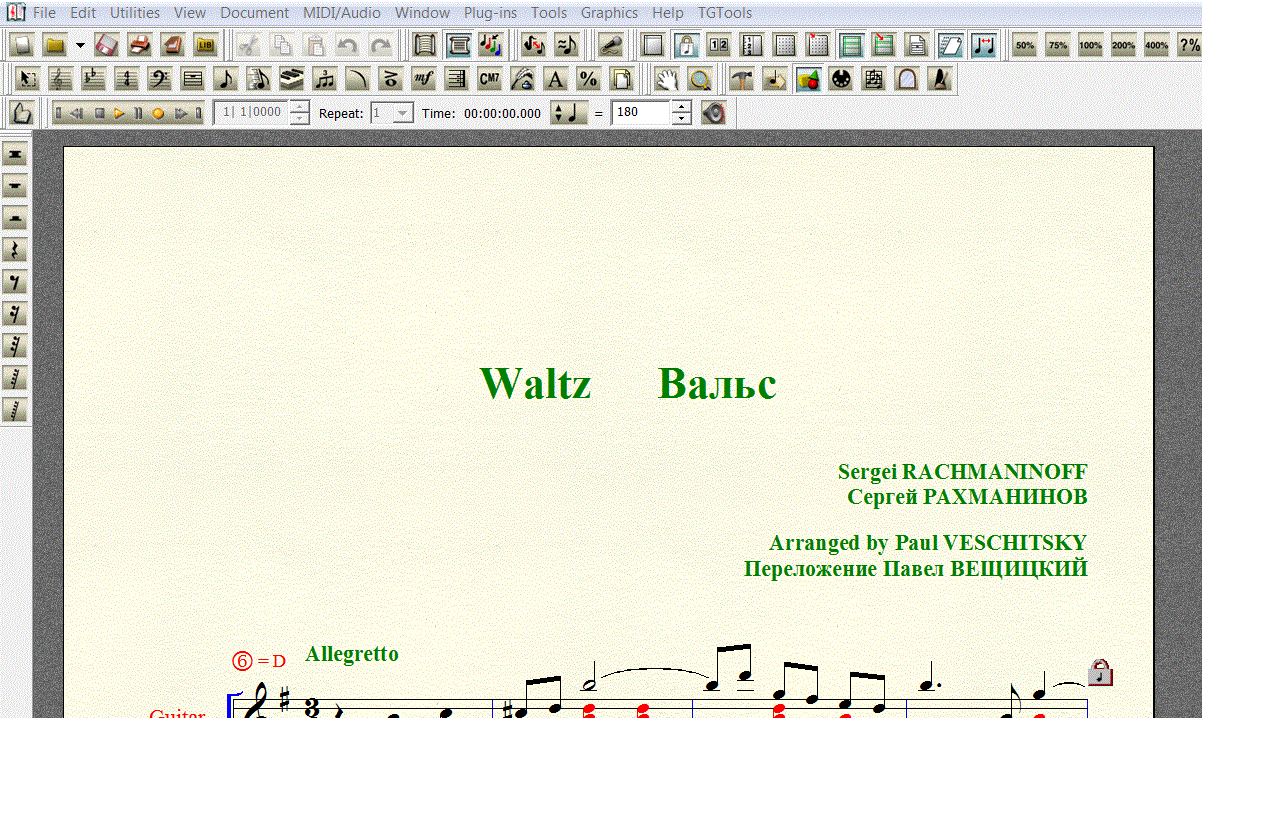The height and width of the screenshot is (817, 1274).
Task: Adjust the tempo 180 spinner arrows
Action: click(x=681, y=113)
